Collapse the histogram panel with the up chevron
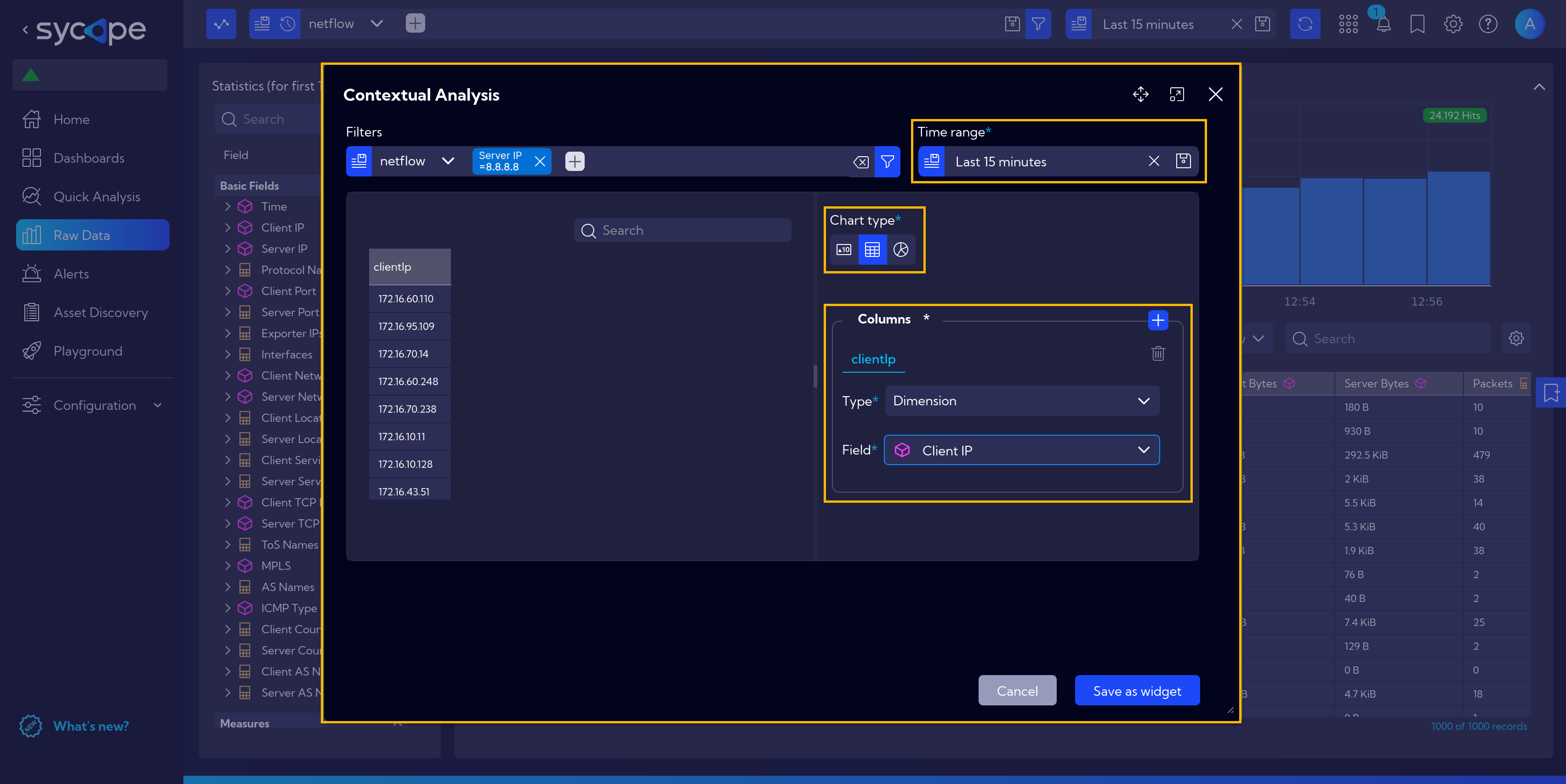1566x784 pixels. coord(1538,87)
